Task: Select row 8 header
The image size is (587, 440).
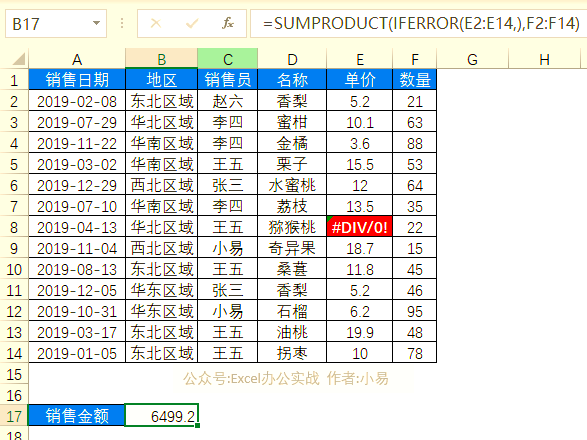Action: pyautogui.click(x=14, y=226)
